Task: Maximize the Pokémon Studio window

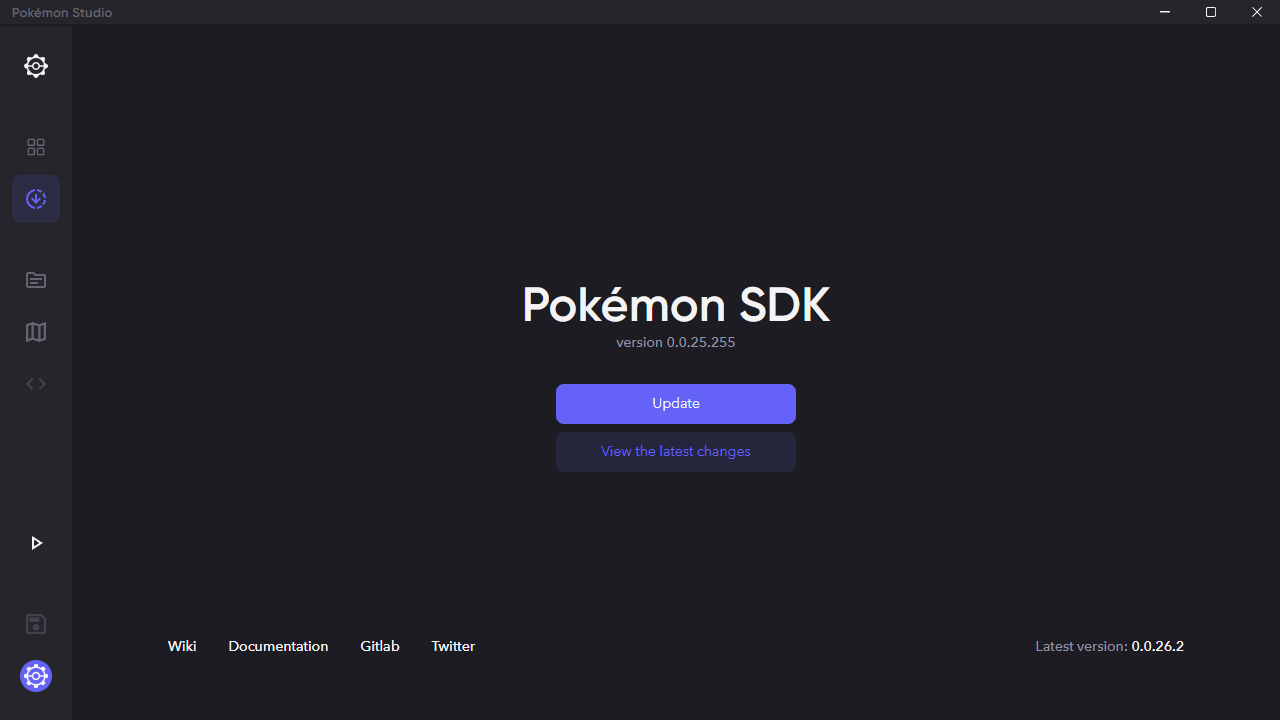Action: click(1211, 12)
